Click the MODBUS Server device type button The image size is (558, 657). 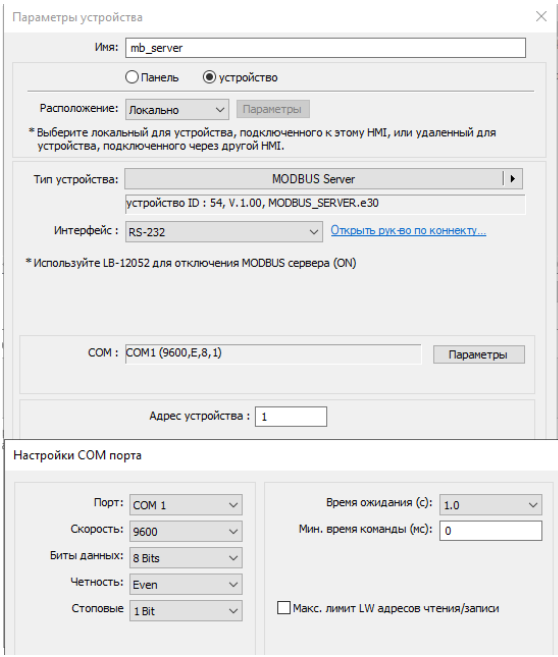pyautogui.click(x=314, y=179)
